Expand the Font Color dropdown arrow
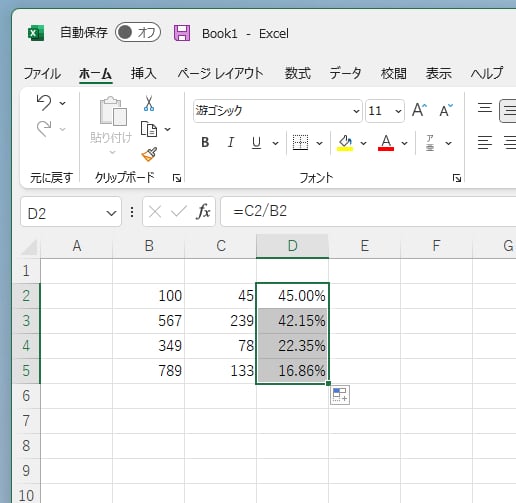This screenshot has width=516, height=503. coord(404,143)
